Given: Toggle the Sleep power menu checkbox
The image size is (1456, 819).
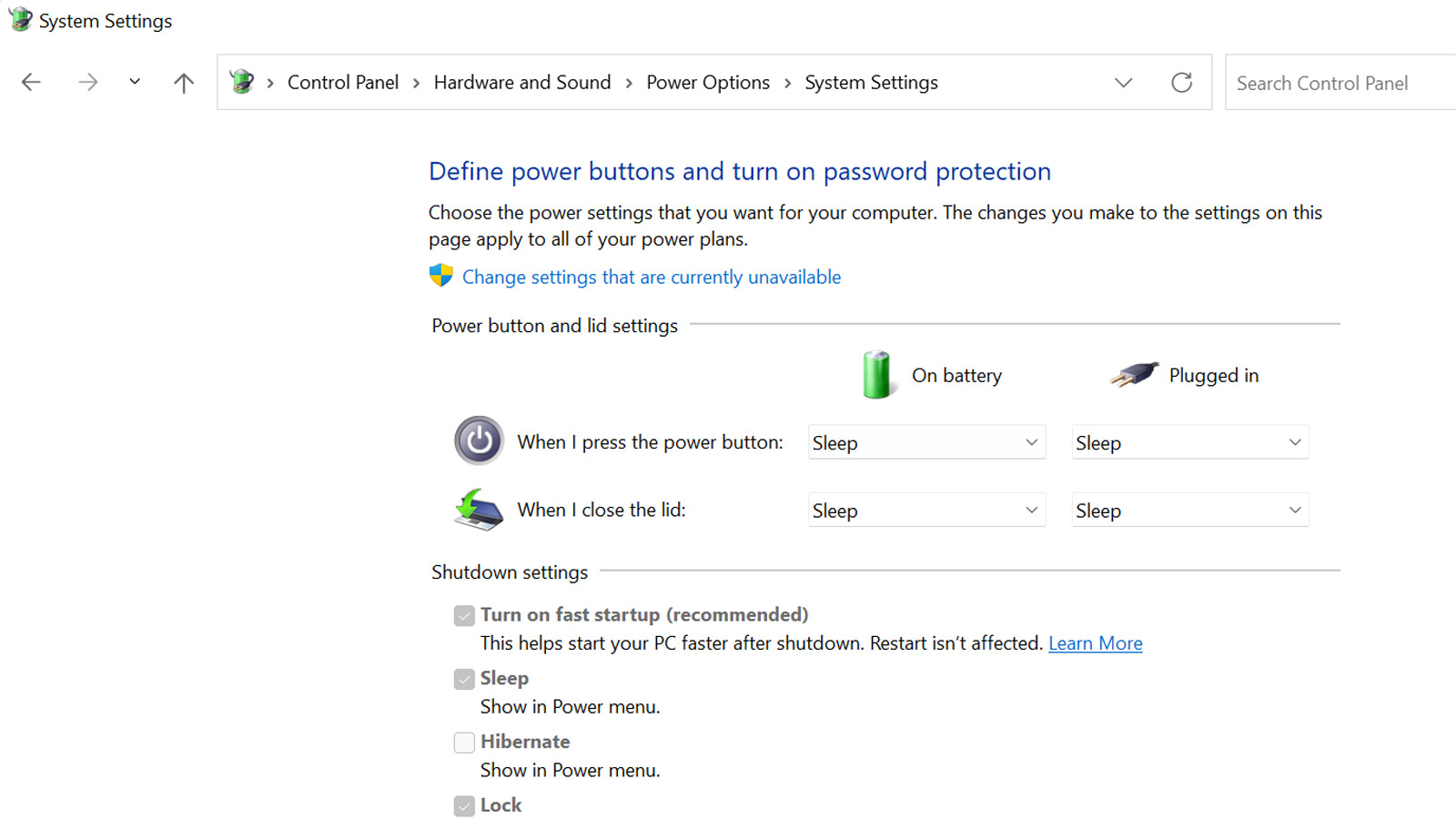Looking at the screenshot, I should pyautogui.click(x=464, y=680).
